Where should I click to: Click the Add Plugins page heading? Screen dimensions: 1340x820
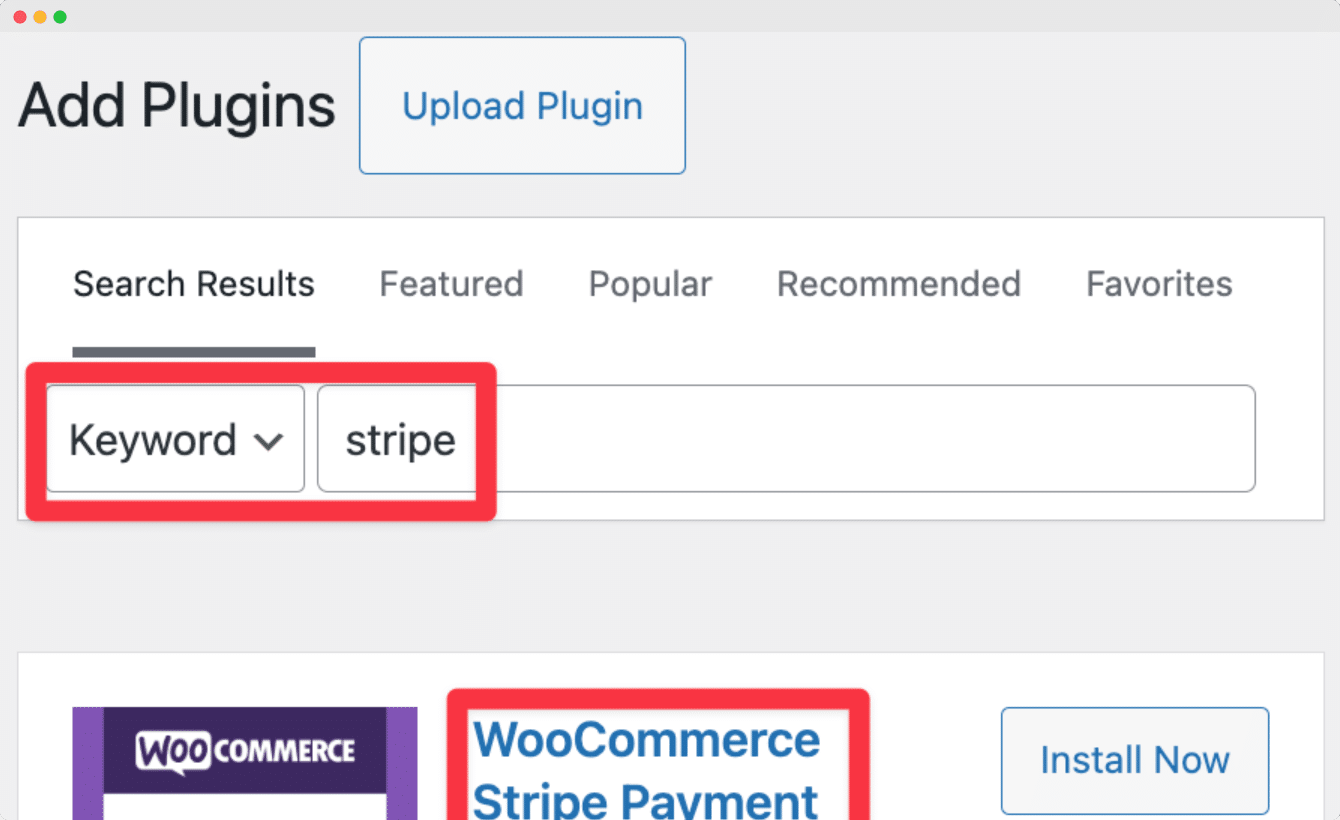[176, 106]
